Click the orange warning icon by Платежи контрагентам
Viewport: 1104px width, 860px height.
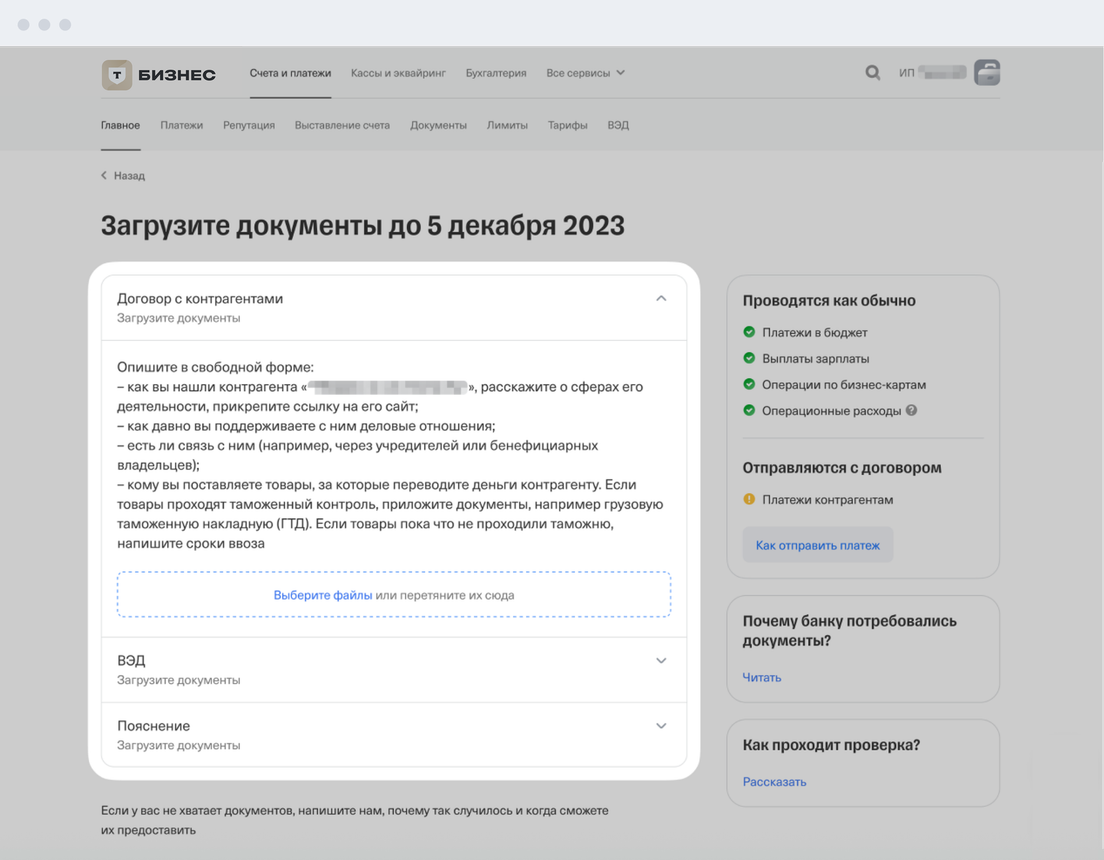coord(749,500)
